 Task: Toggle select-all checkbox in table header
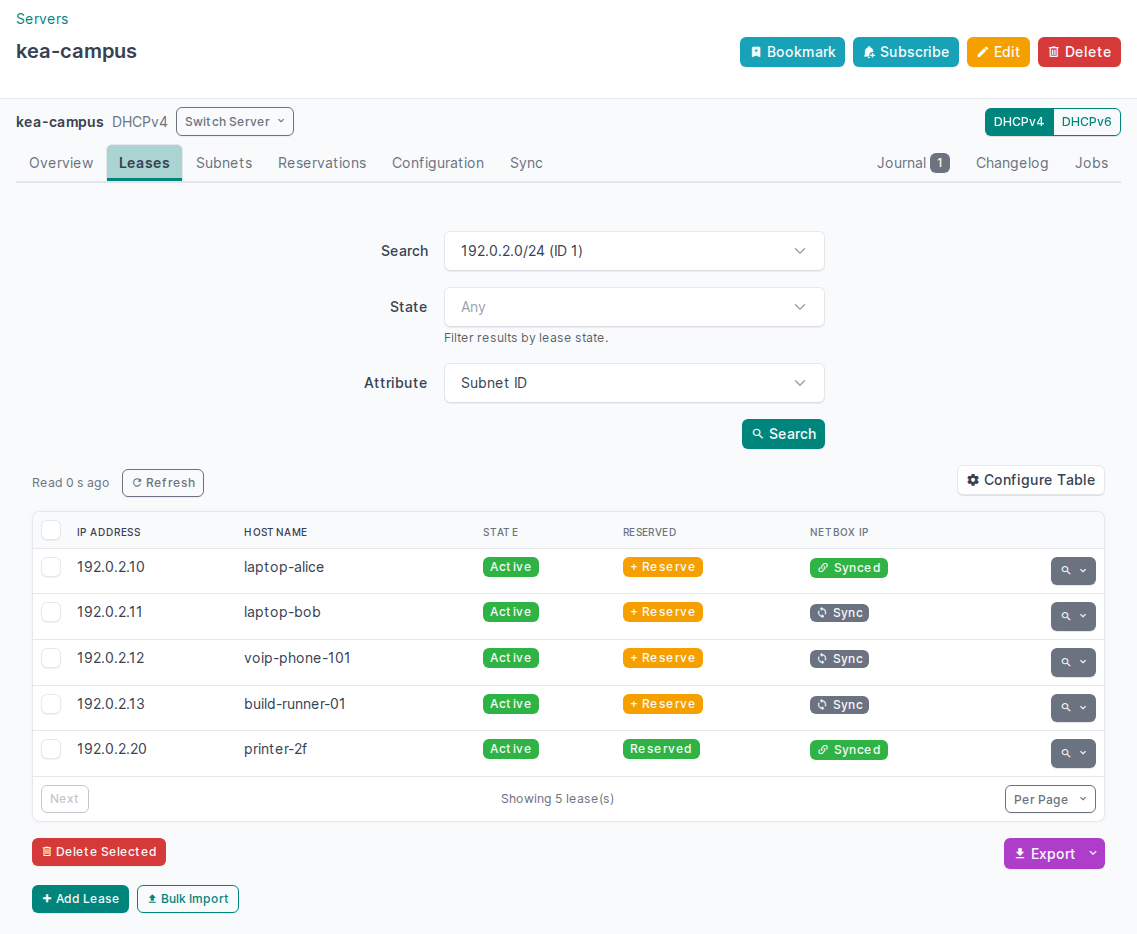[51, 530]
